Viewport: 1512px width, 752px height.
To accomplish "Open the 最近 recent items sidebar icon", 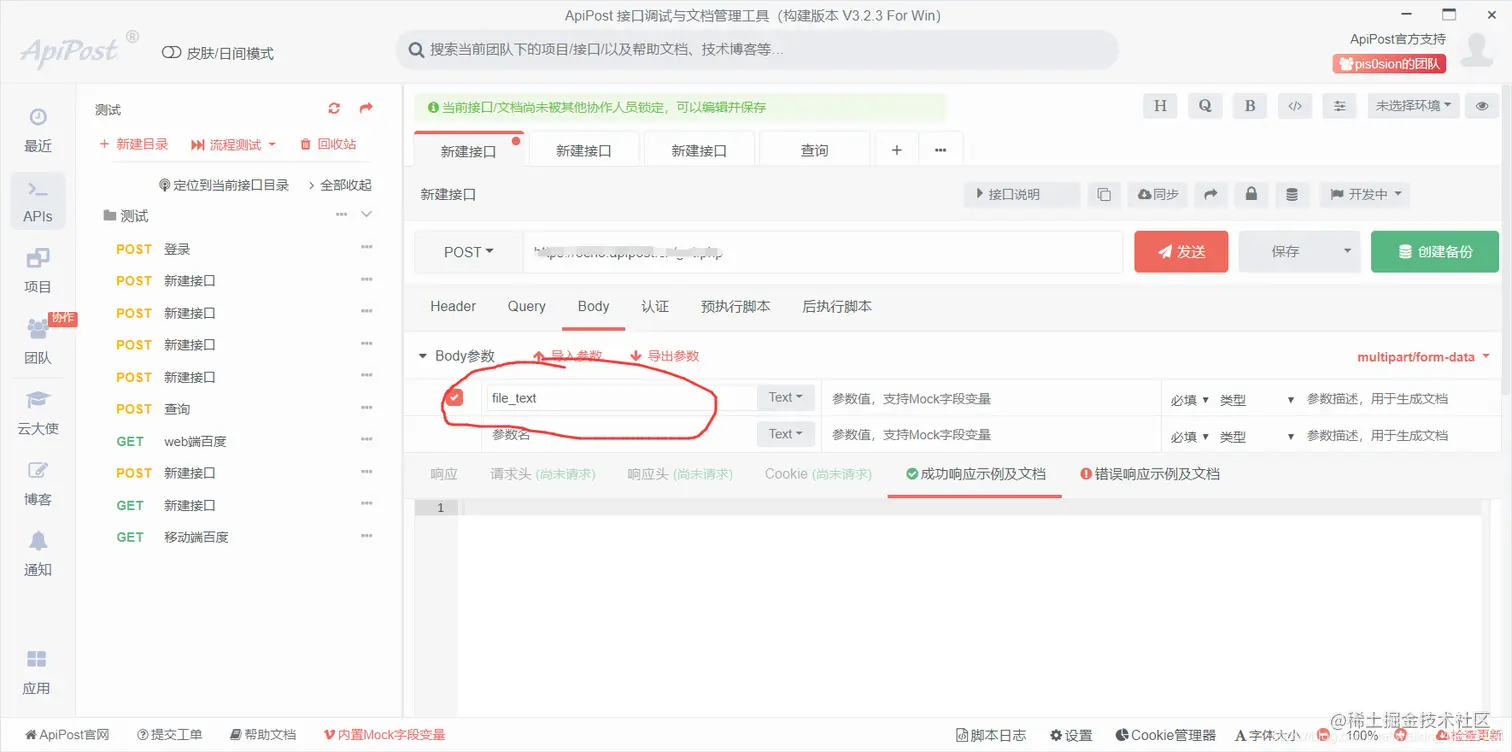I will pos(38,130).
